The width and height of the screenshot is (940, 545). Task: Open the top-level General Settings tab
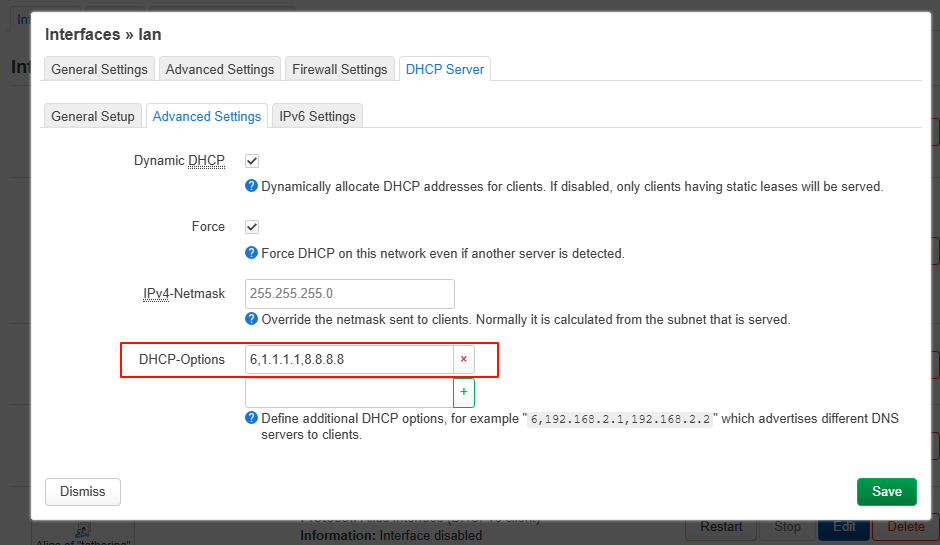[100, 69]
